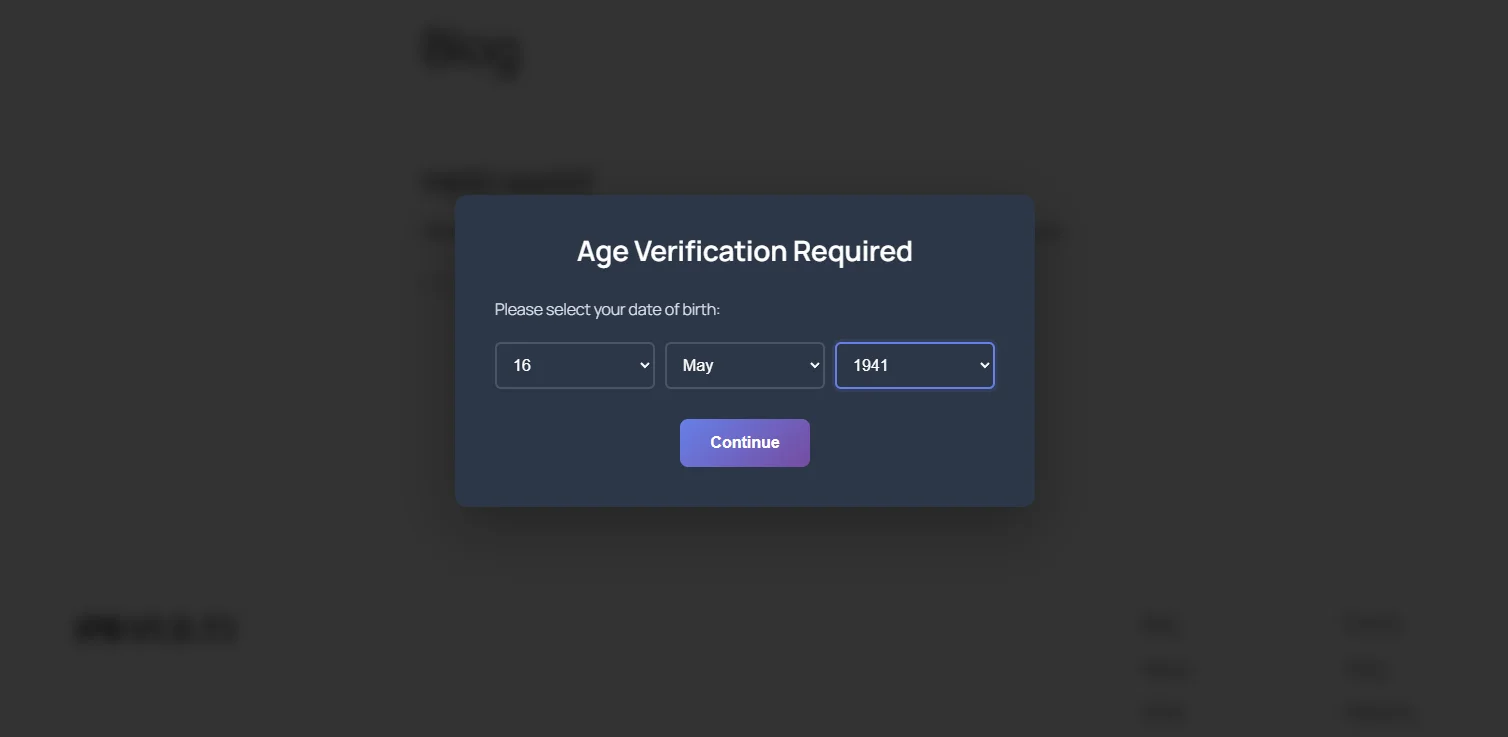Click third blurred footer link in left column
This screenshot has height=737, width=1508.
(1163, 713)
